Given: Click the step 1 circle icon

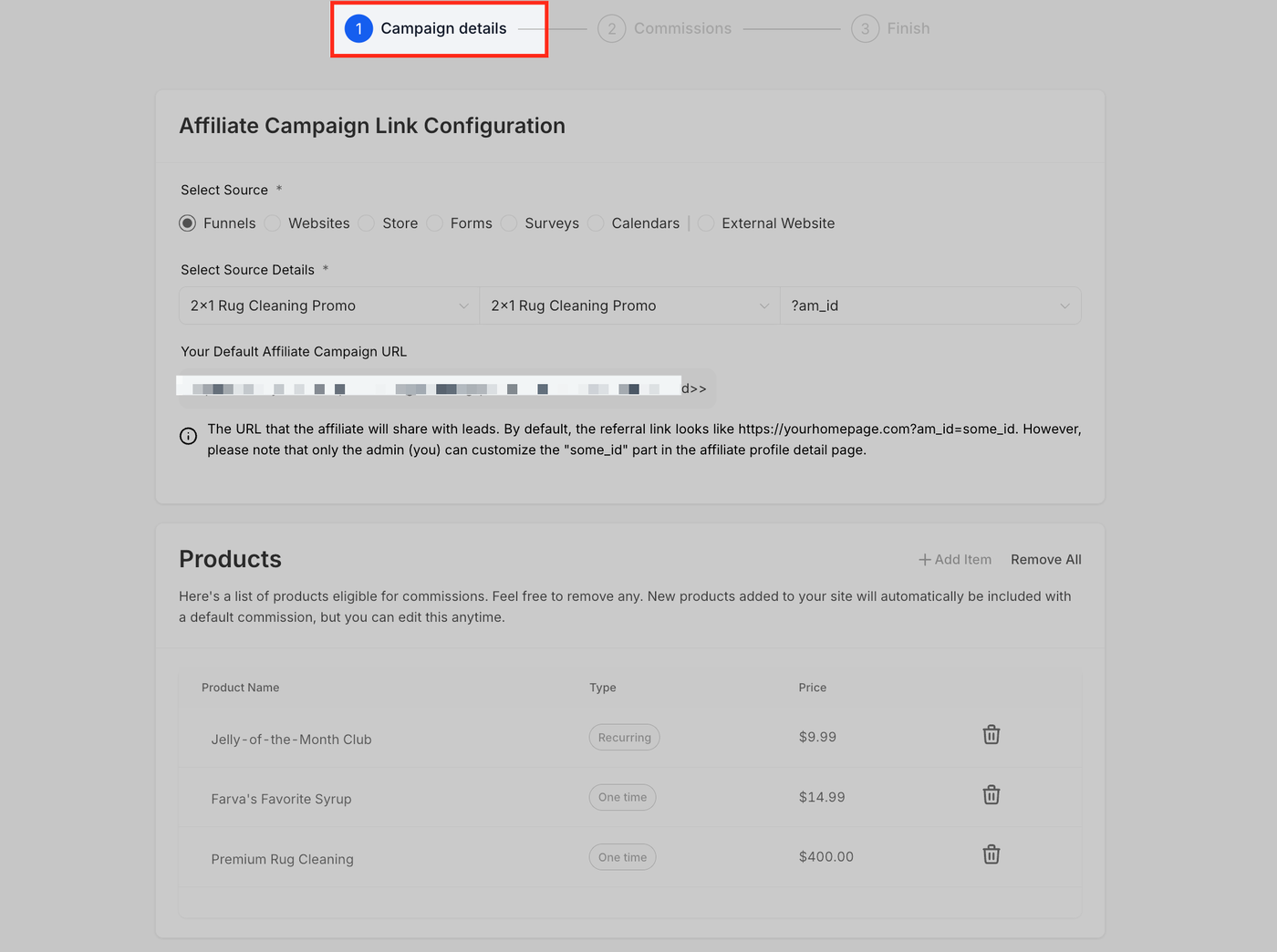Looking at the screenshot, I should click(x=358, y=28).
